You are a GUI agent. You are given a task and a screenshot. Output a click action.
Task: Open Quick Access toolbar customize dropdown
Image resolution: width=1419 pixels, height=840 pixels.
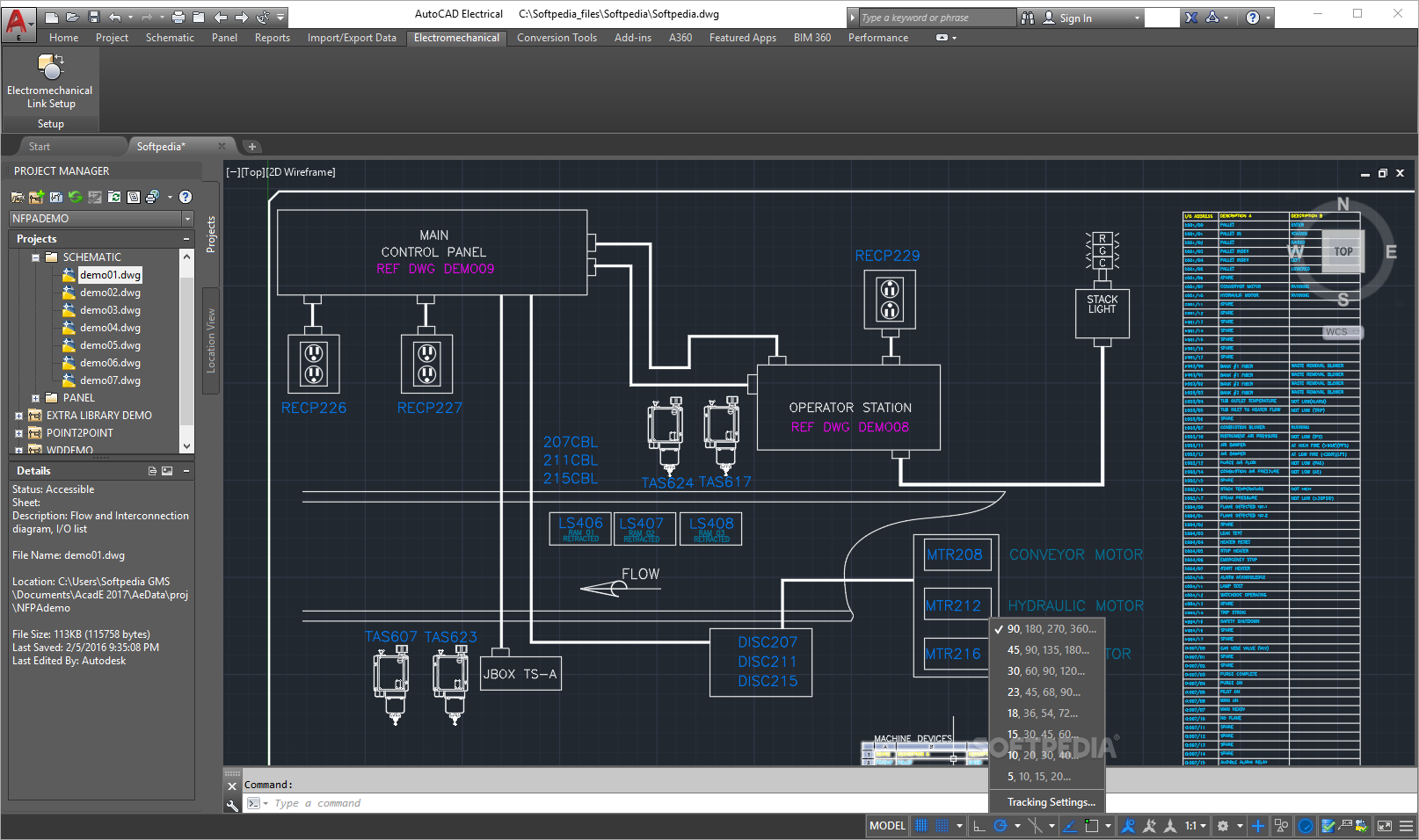(281, 17)
